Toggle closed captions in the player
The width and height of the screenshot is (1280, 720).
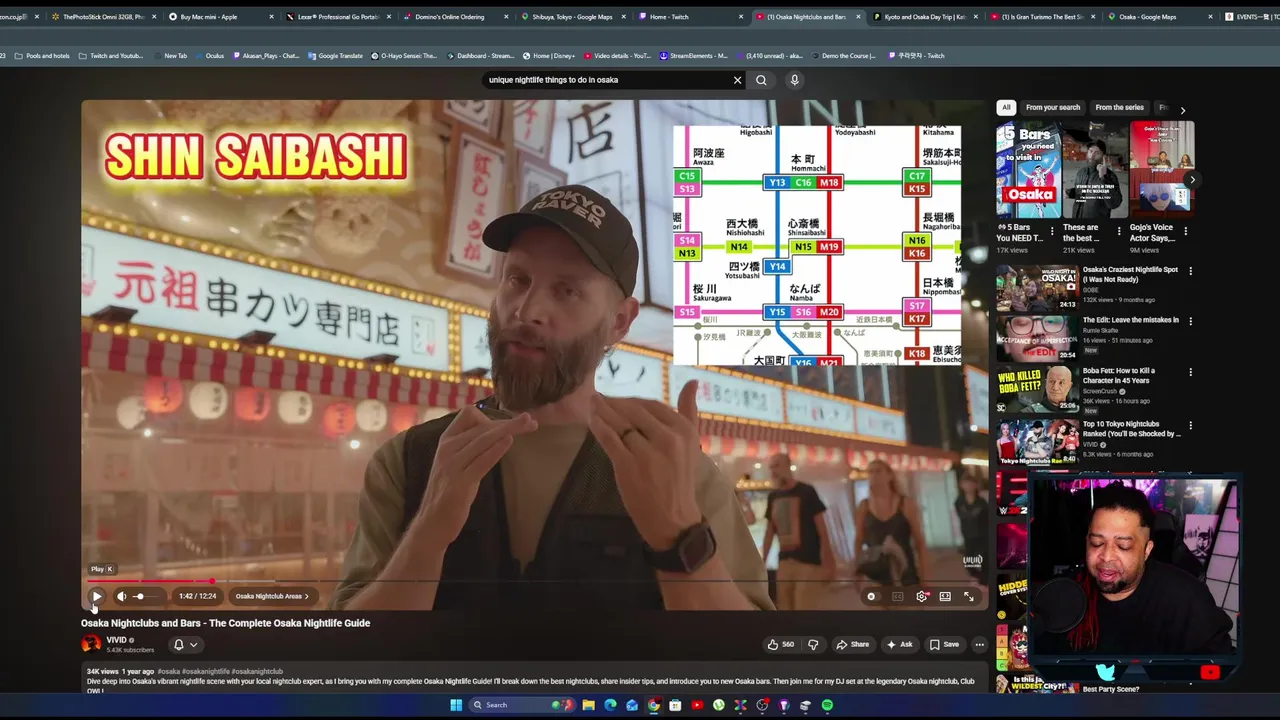click(897, 596)
